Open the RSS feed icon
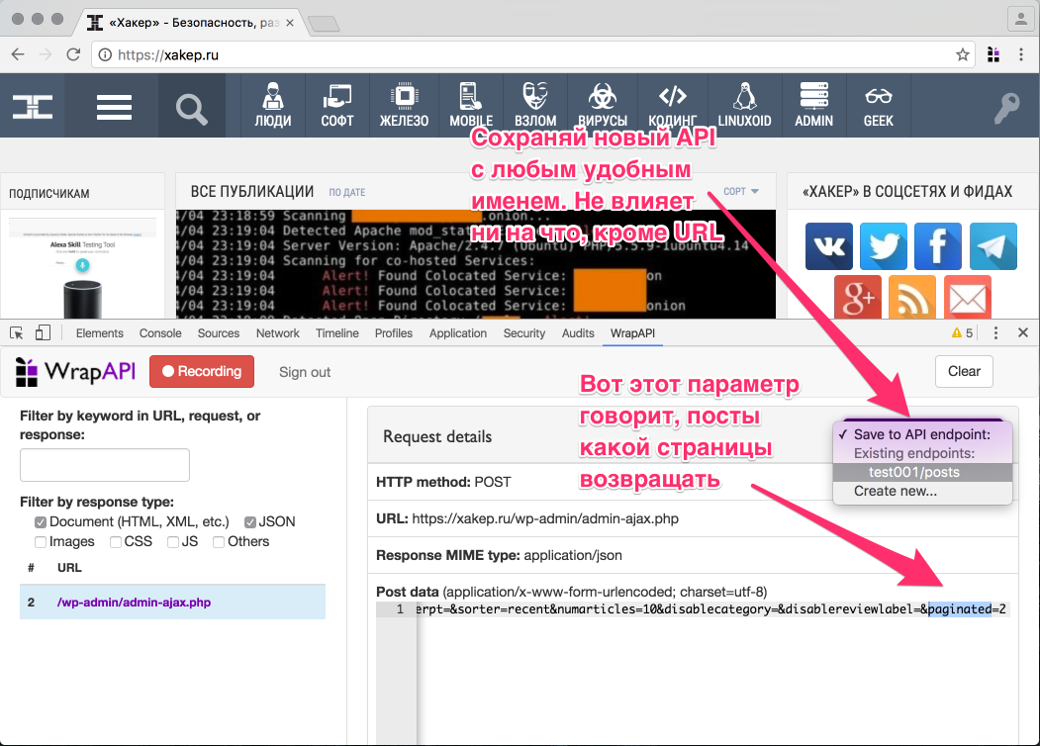The width and height of the screenshot is (1040, 746). [x=912, y=299]
